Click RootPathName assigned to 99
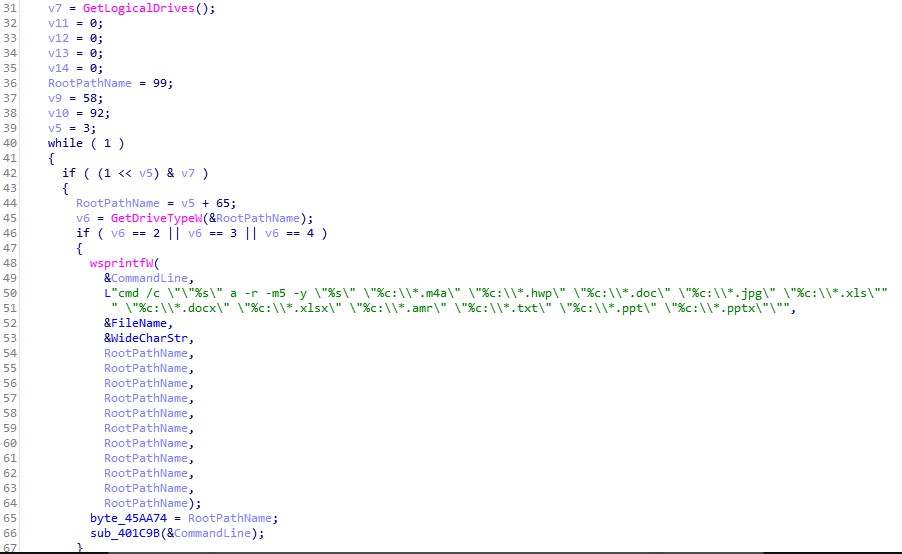The height and width of the screenshot is (554, 902). (90, 83)
